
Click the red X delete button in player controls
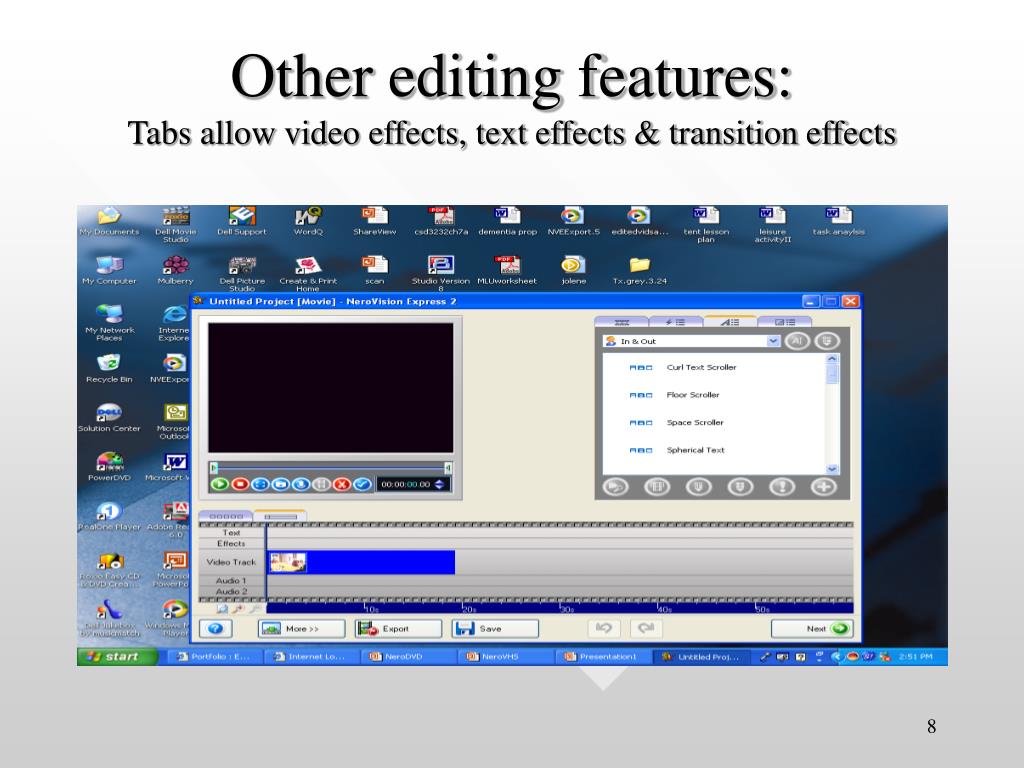pos(342,484)
